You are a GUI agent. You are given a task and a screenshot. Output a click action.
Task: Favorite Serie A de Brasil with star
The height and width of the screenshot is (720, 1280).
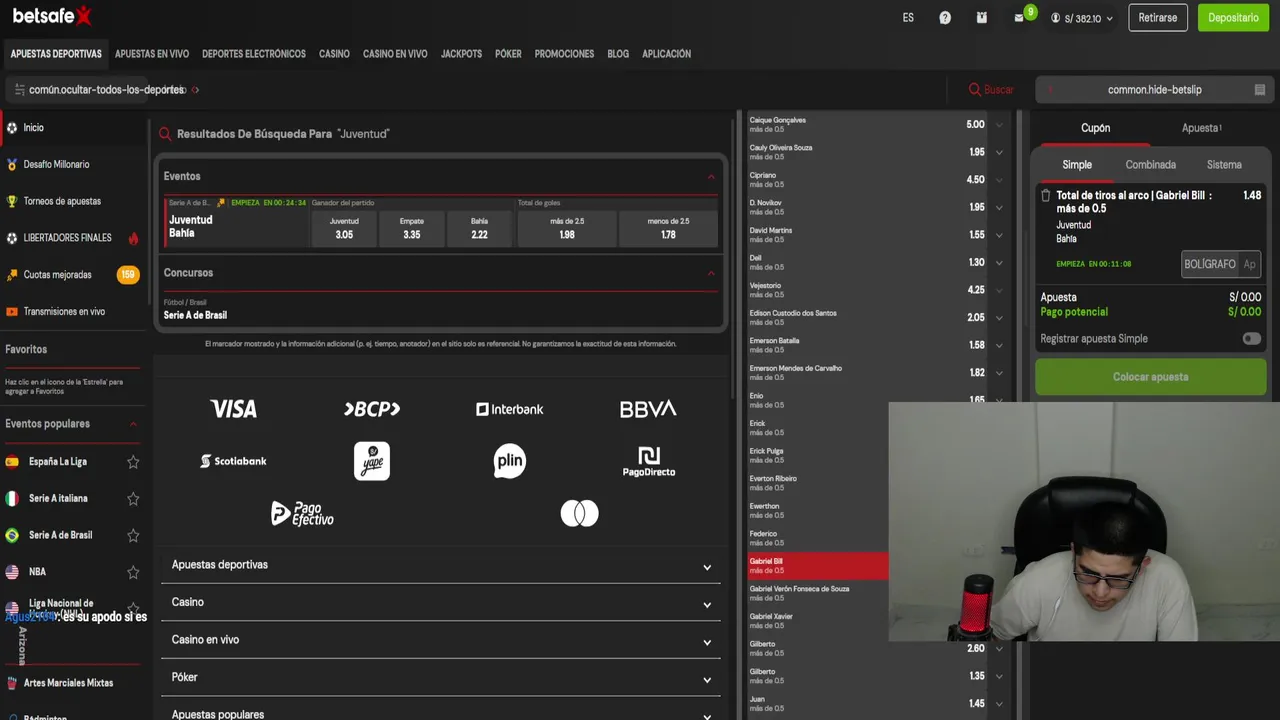tap(133, 536)
